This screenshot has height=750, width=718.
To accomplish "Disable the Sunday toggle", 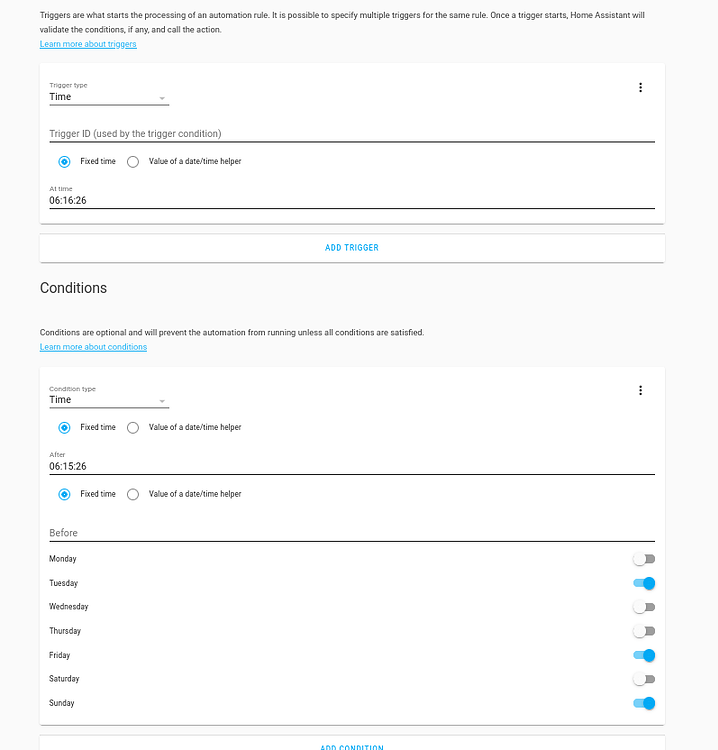I will pos(644,703).
